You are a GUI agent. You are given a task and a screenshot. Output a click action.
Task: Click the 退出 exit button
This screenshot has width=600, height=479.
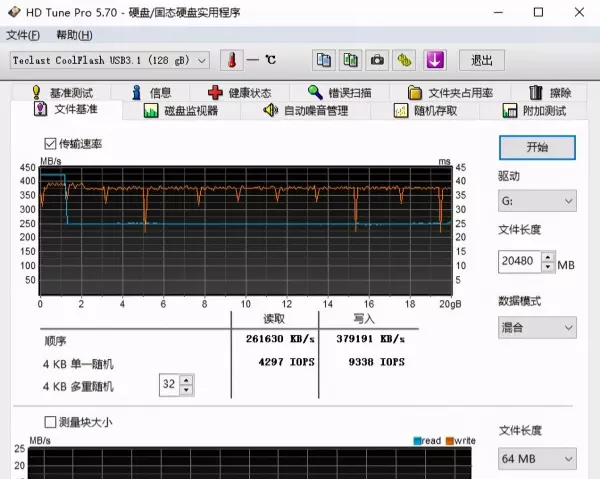point(482,60)
